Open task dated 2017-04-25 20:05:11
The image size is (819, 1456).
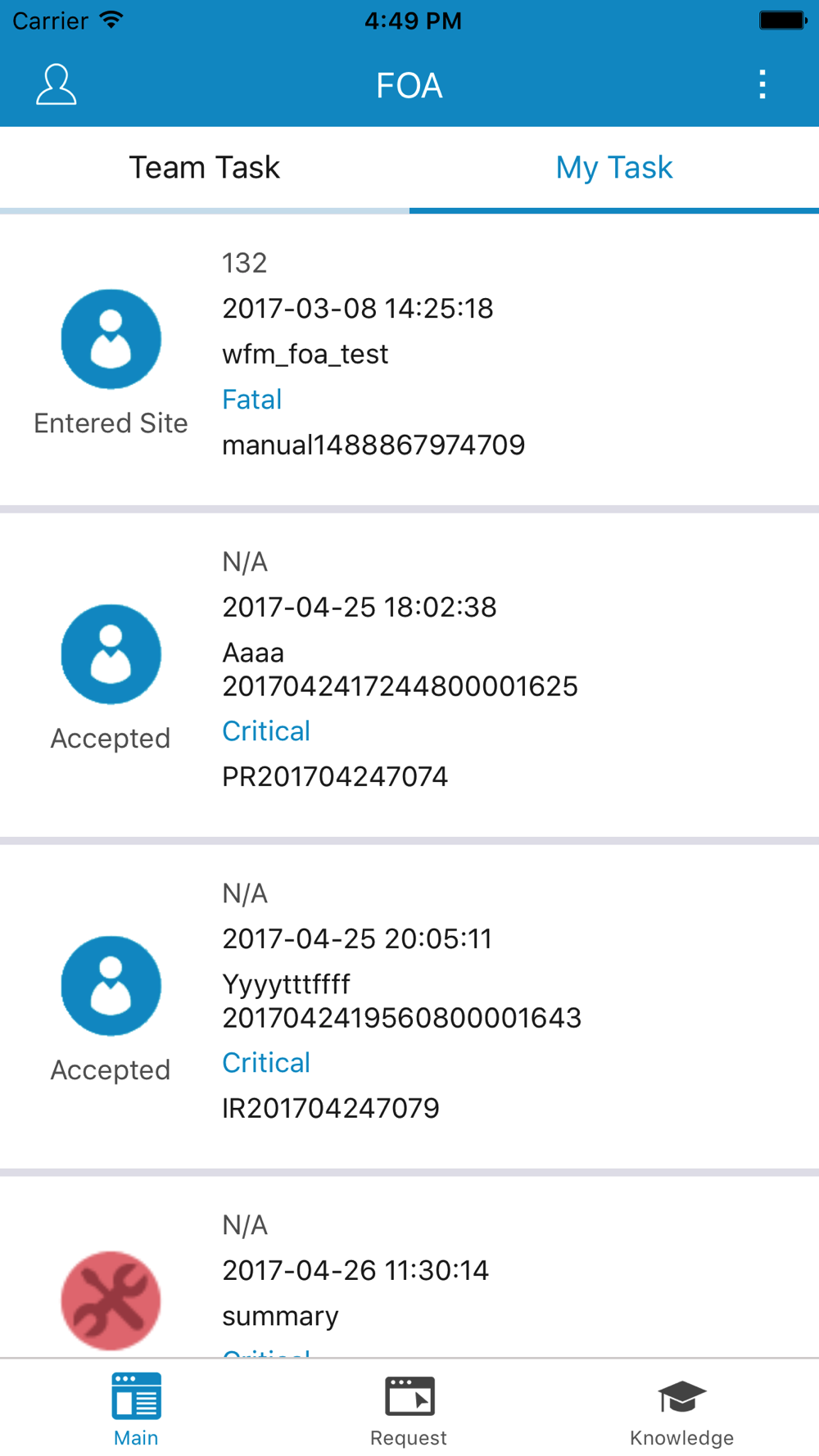point(357,939)
